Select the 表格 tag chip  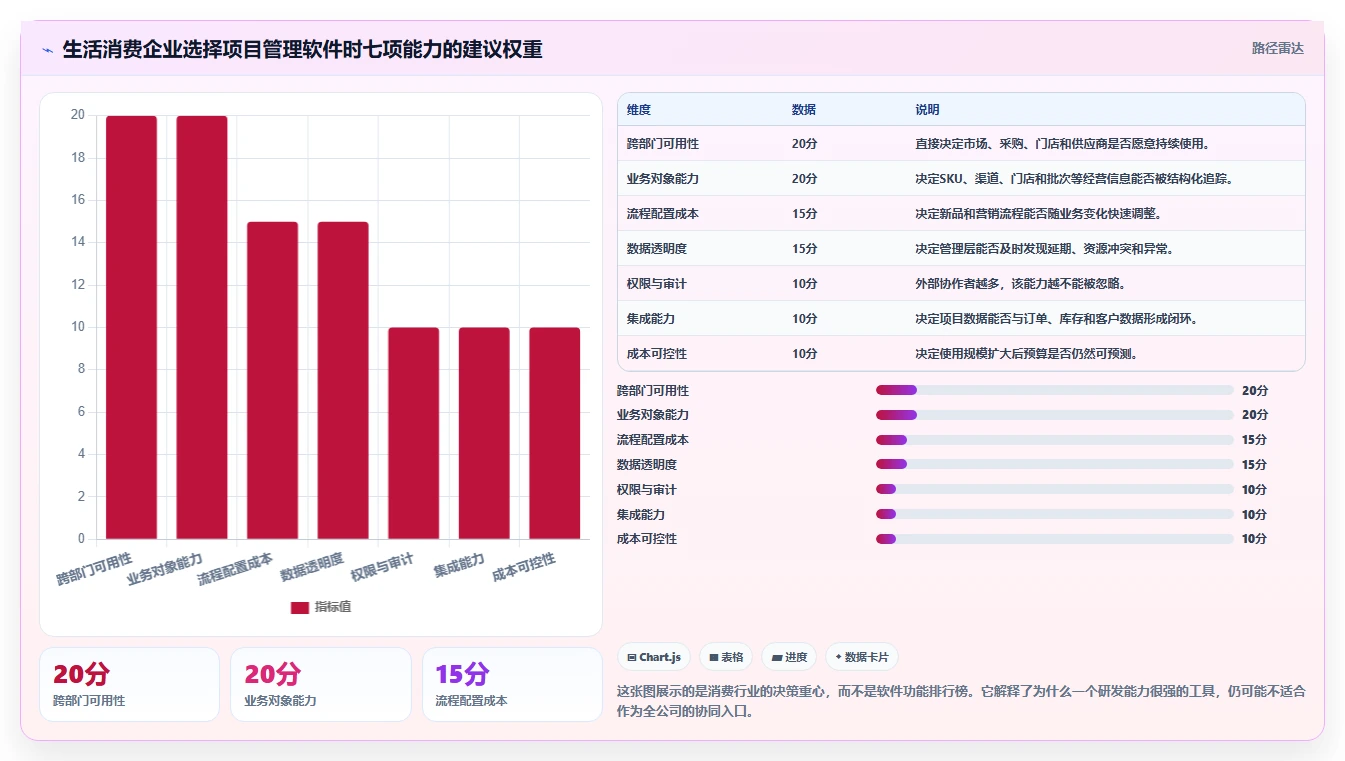click(x=726, y=657)
